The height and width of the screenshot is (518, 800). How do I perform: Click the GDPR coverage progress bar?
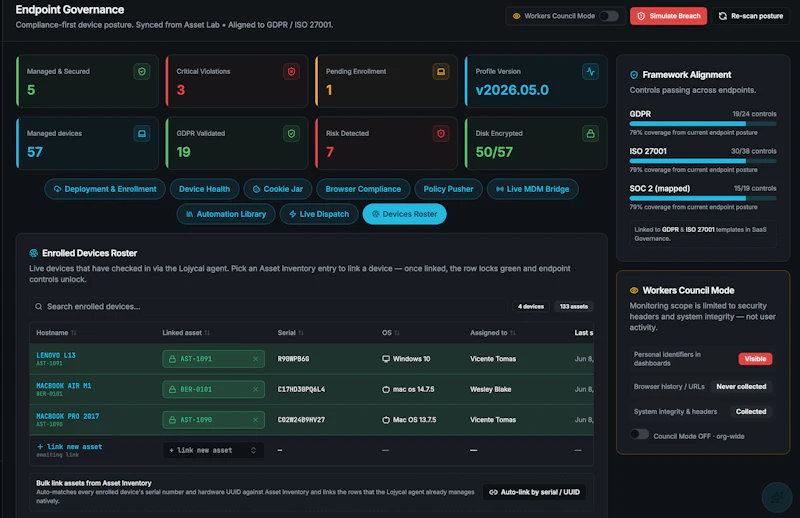click(x=703, y=124)
